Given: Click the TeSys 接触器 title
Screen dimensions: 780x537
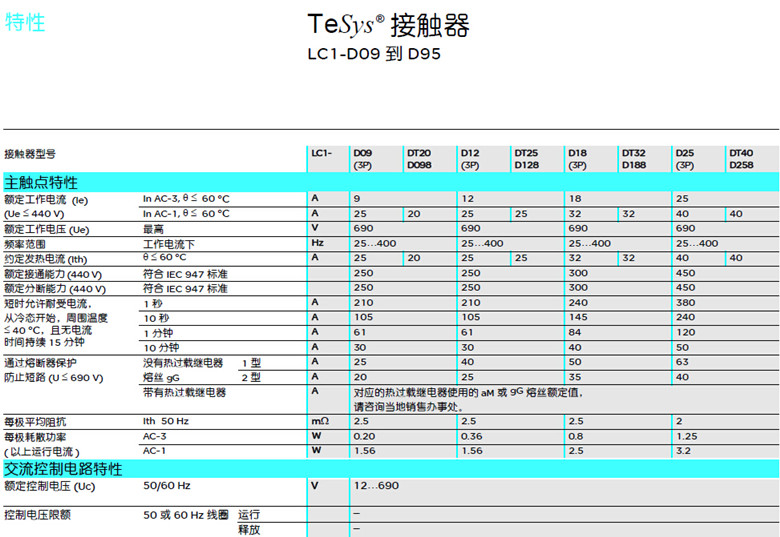Looking at the screenshot, I should pos(388,26).
